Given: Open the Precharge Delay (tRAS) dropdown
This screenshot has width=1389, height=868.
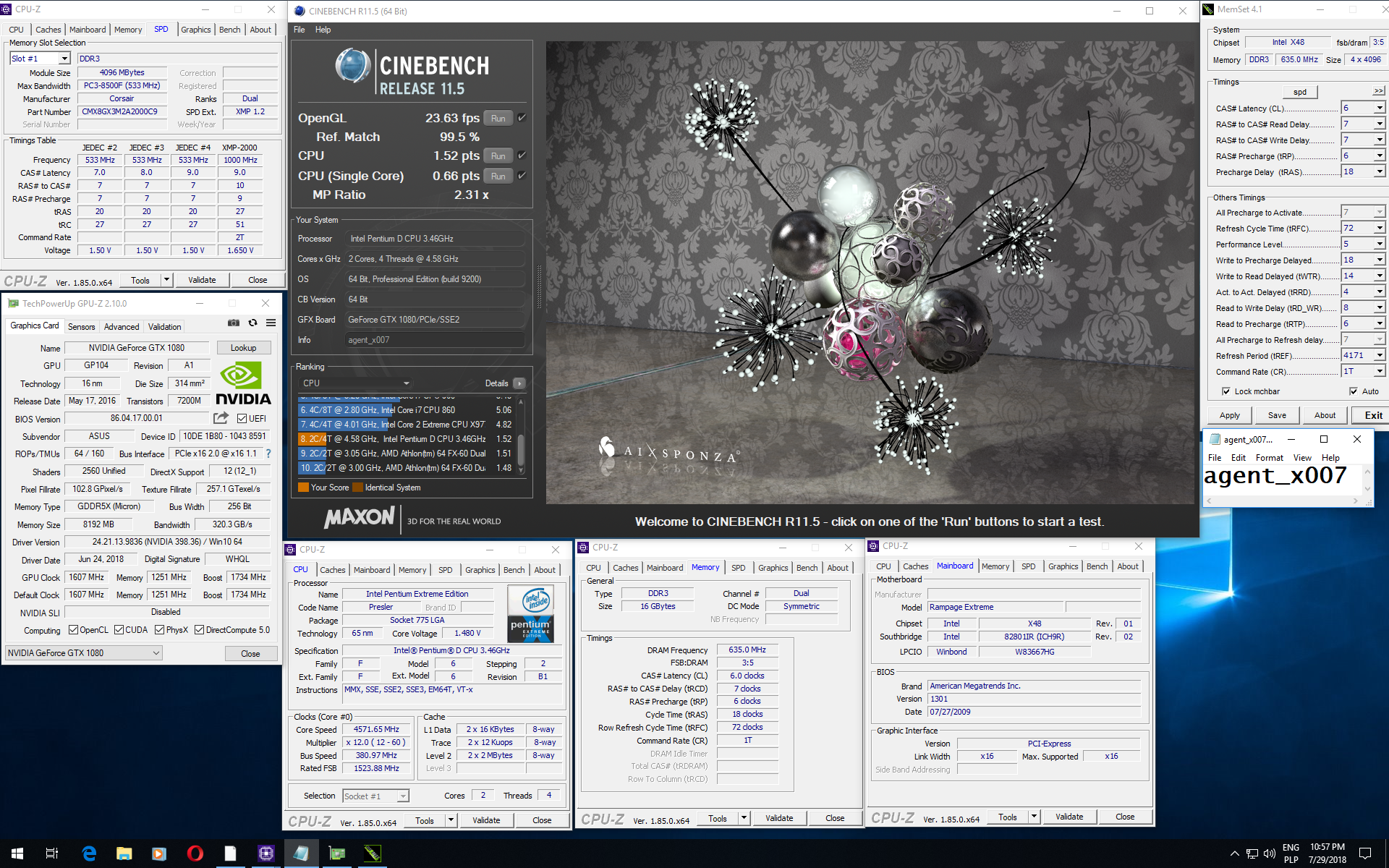Looking at the screenshot, I should point(1380,171).
